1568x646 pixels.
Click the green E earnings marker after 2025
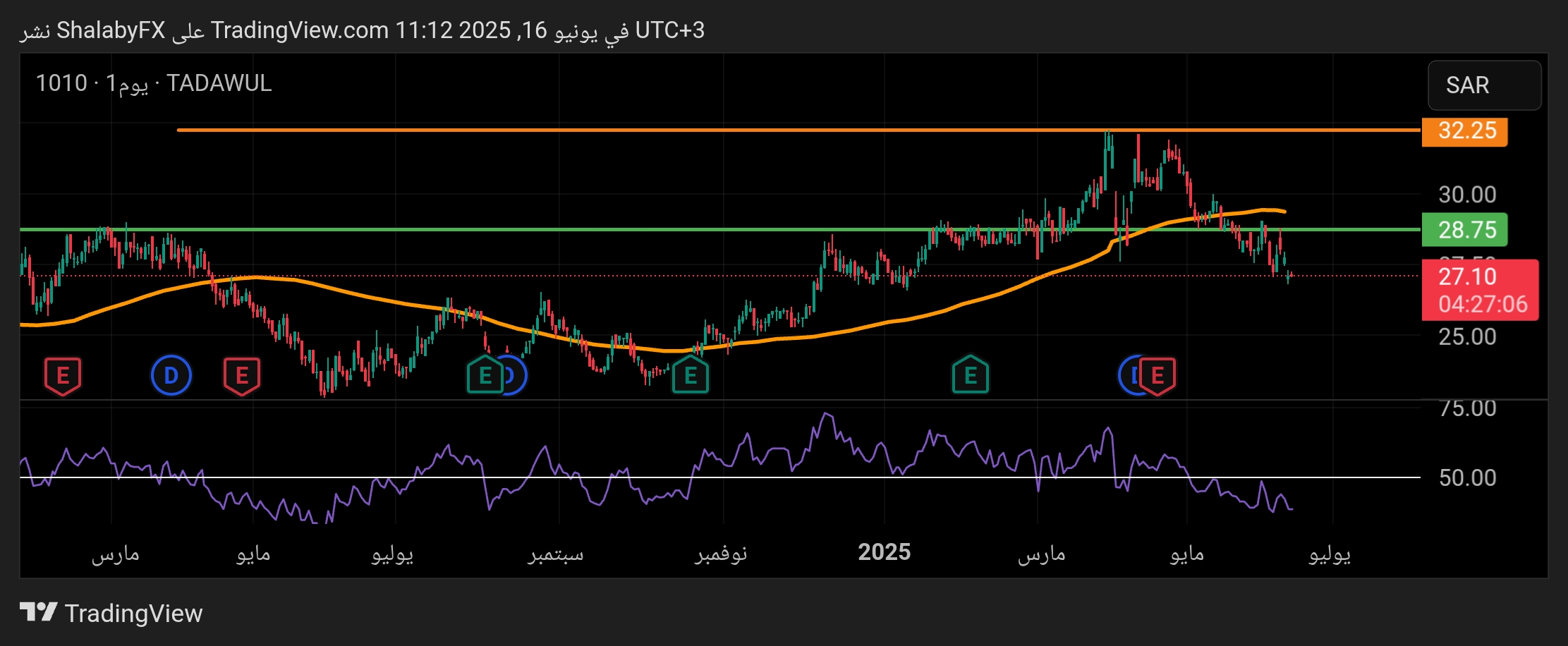(971, 376)
